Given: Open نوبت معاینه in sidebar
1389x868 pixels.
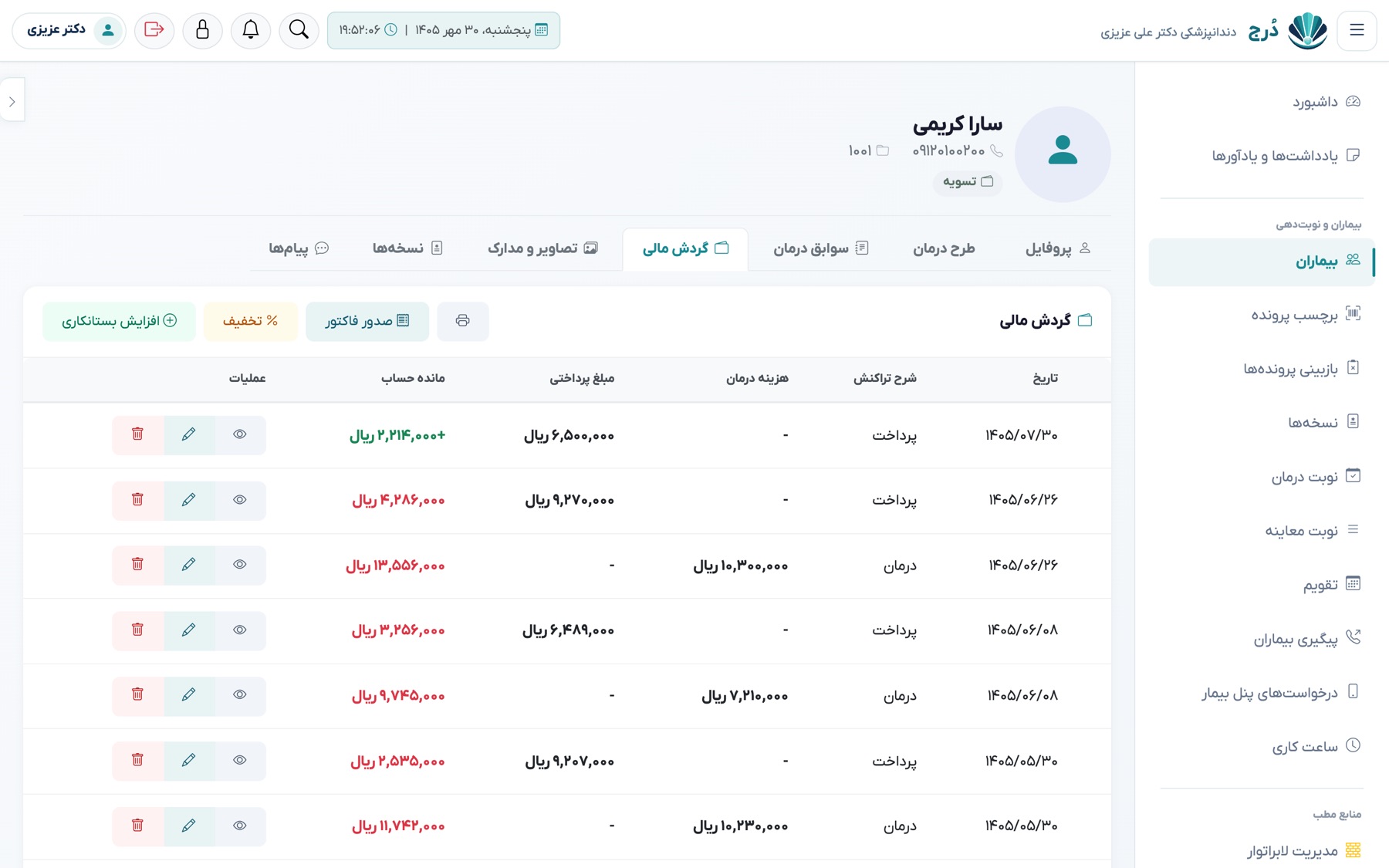Looking at the screenshot, I should (1261, 531).
